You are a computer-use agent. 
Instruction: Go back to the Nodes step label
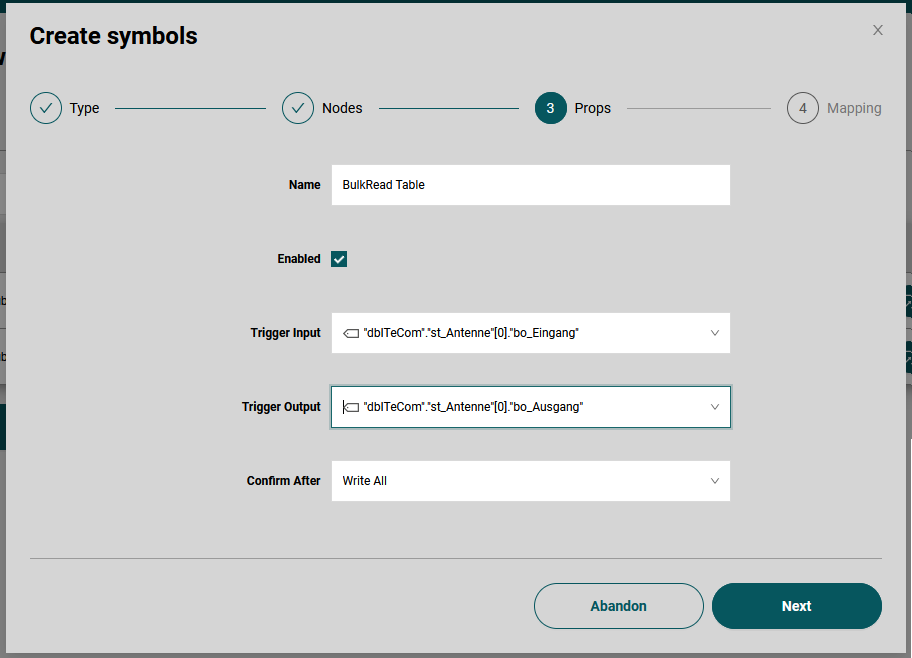coord(342,108)
